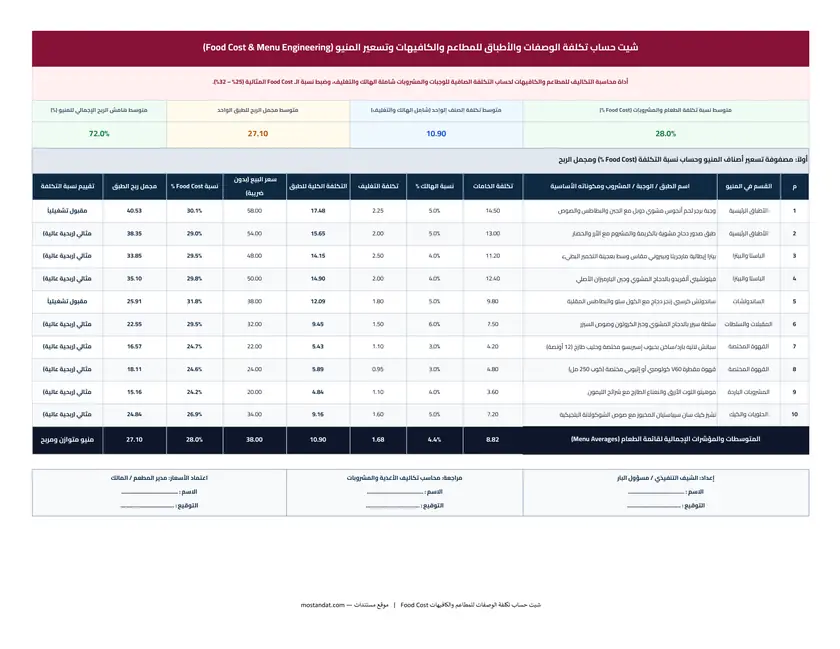The height and width of the screenshot is (649, 840).
Task: Select raw material cost 3.60 in row 9
Action: 493,392
